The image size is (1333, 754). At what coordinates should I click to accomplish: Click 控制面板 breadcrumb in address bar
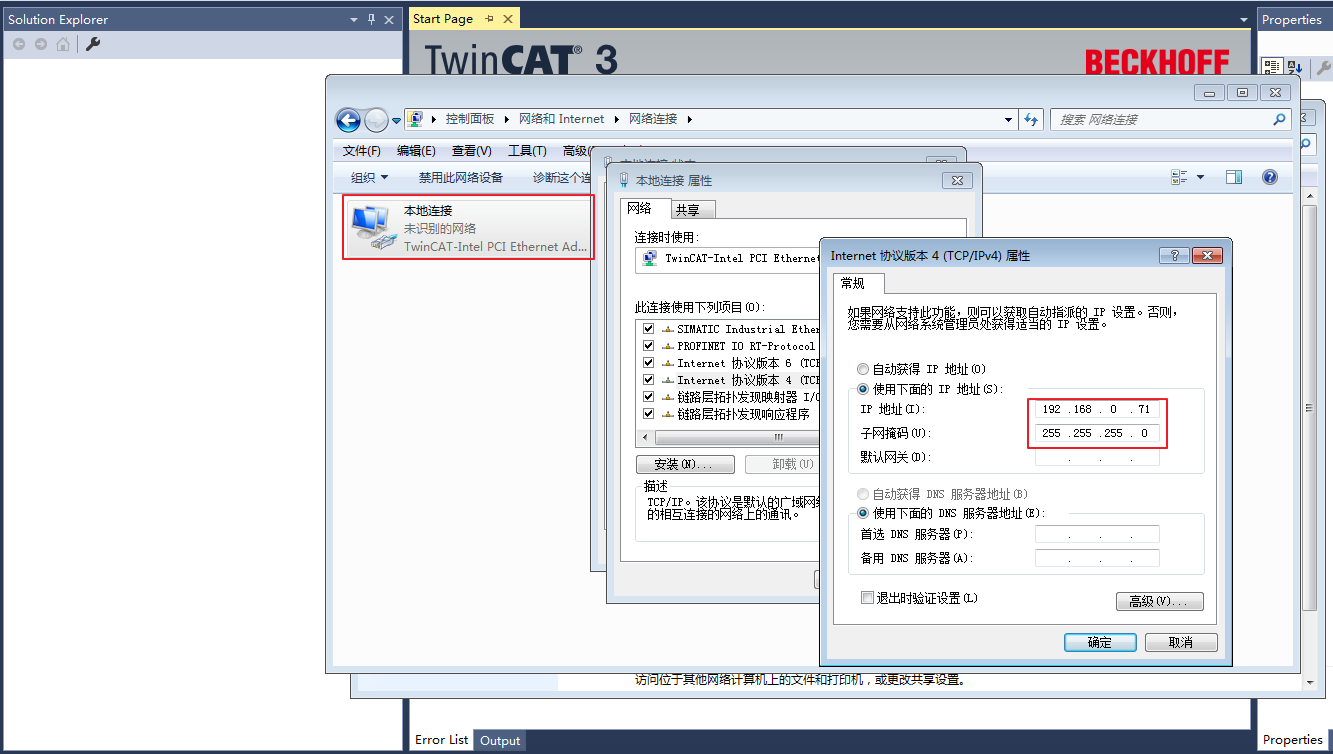coord(470,119)
